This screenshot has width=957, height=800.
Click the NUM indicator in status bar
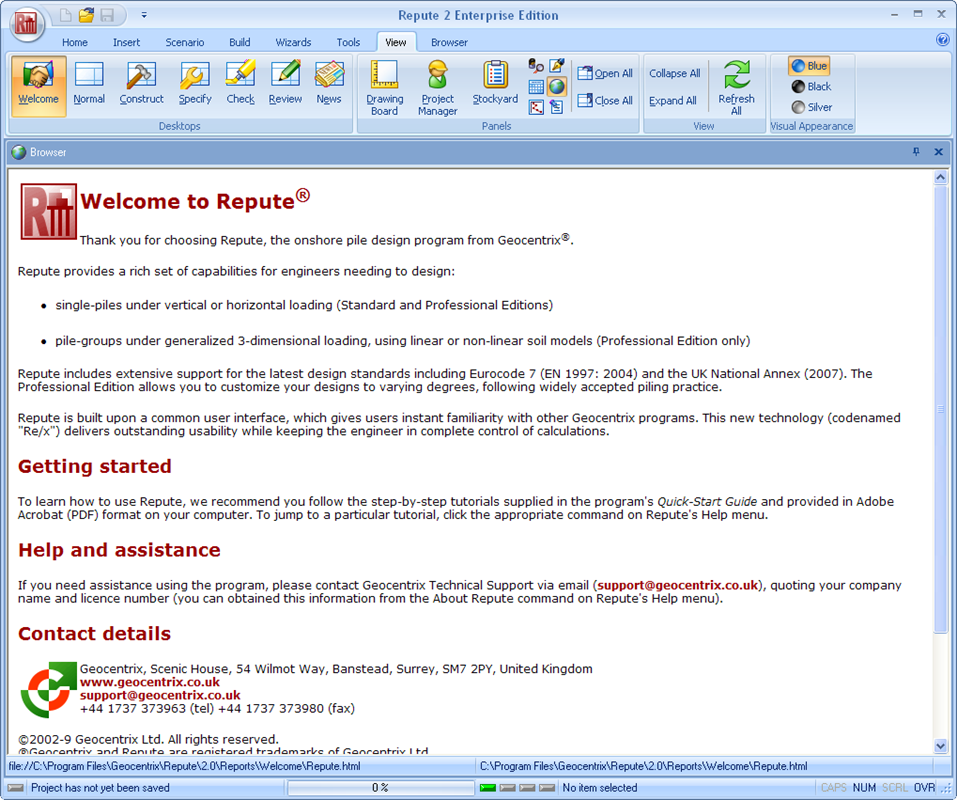[864, 788]
